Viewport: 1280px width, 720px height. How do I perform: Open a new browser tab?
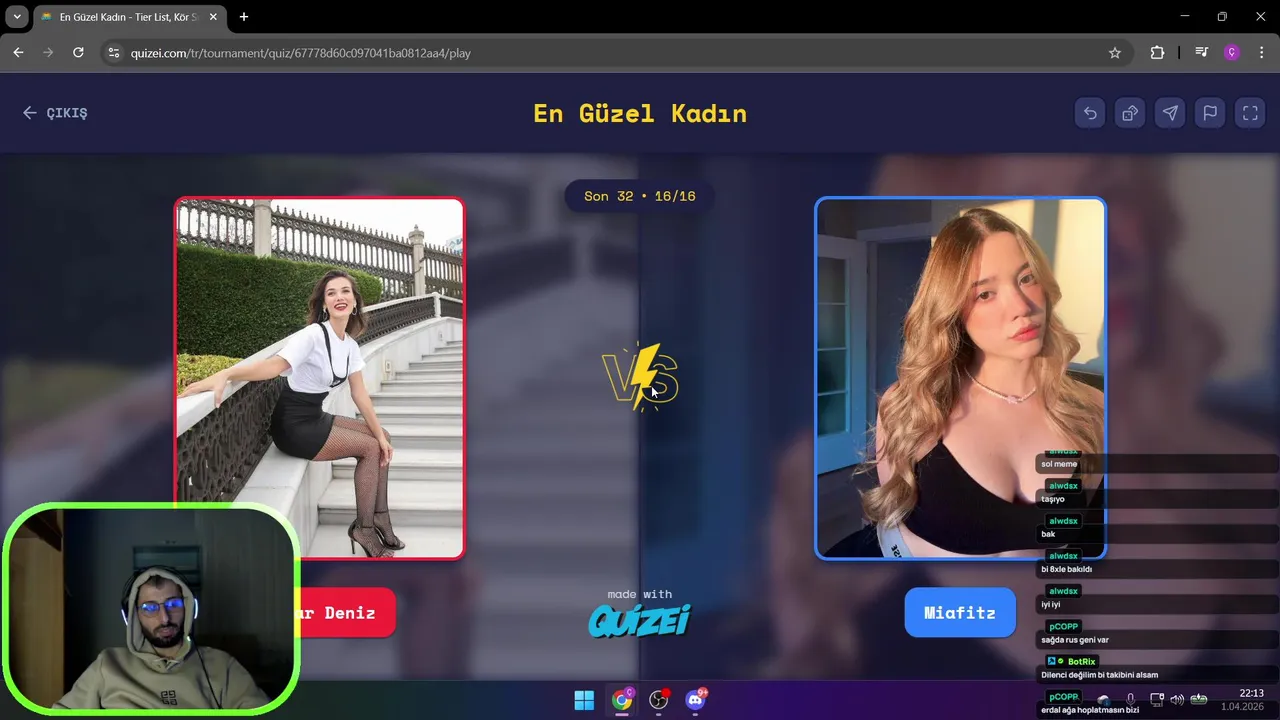[x=244, y=17]
